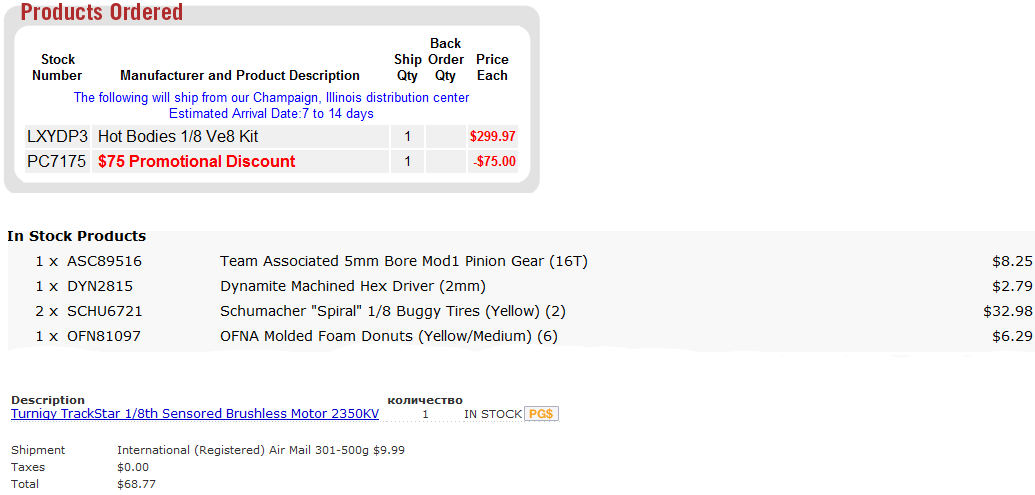Open the Turnigy TrackStar motor link
This screenshot has height=495, width=1035.
point(195,414)
